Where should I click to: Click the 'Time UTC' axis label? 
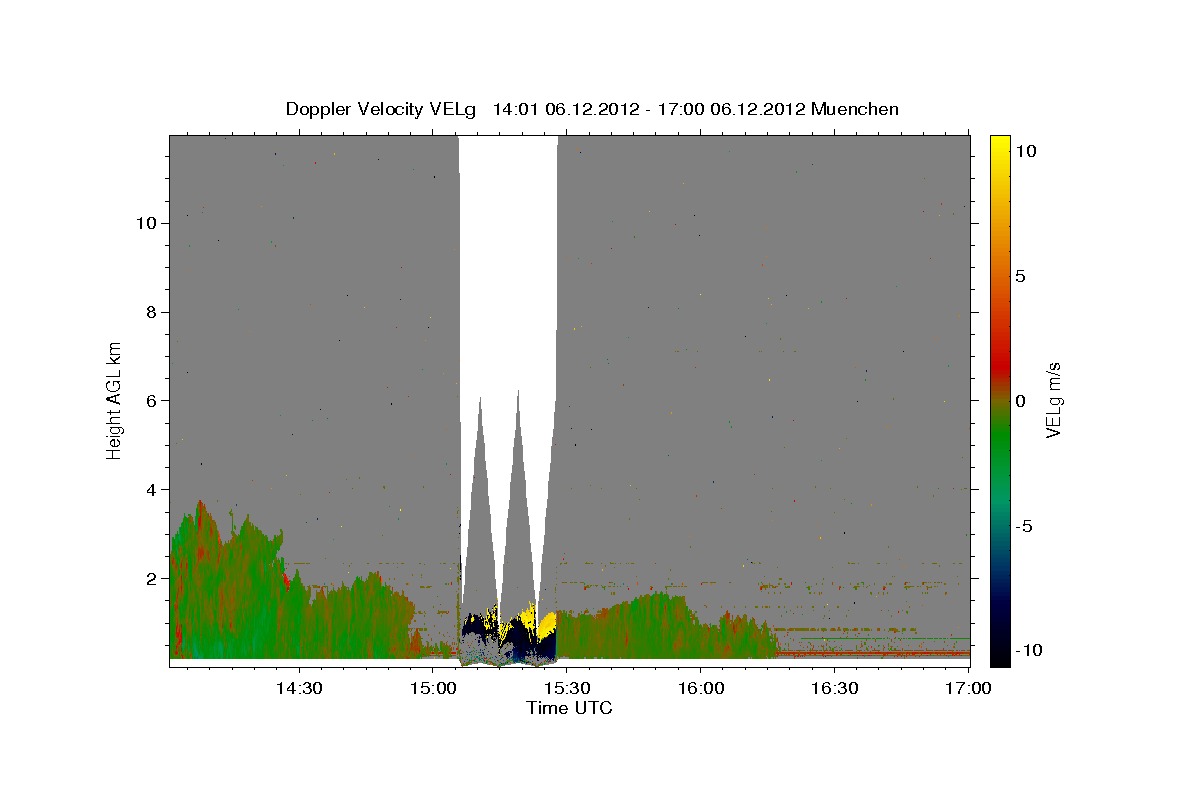tap(569, 708)
